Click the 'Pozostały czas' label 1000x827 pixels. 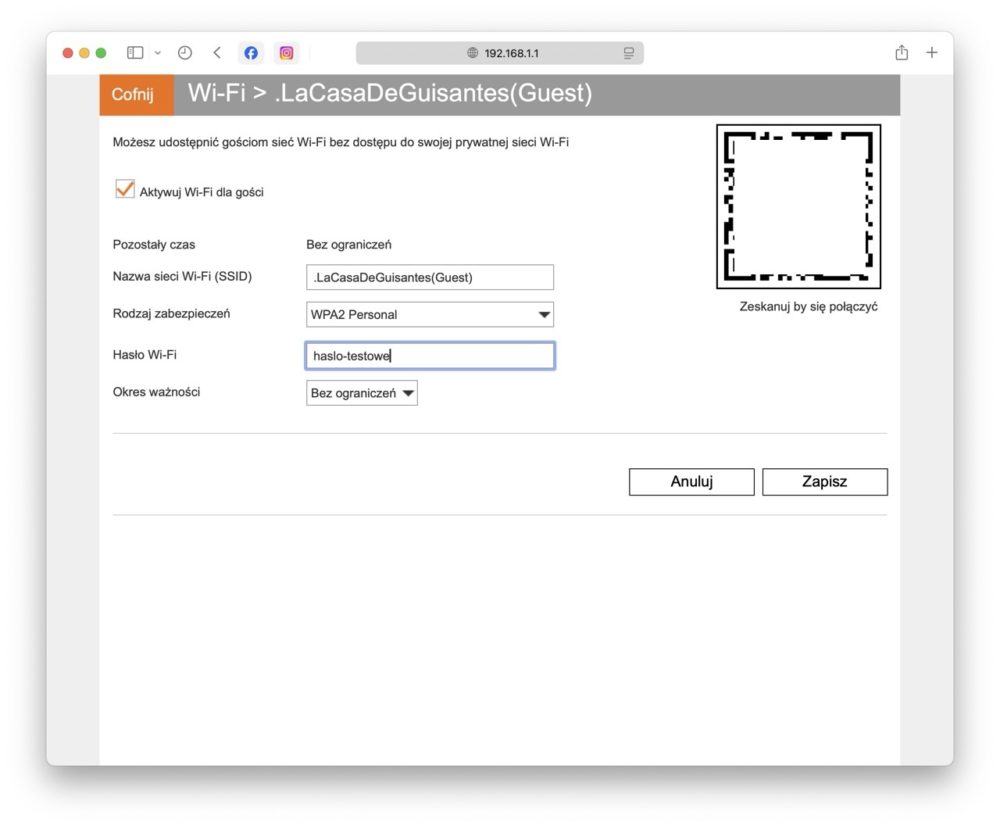(x=154, y=245)
